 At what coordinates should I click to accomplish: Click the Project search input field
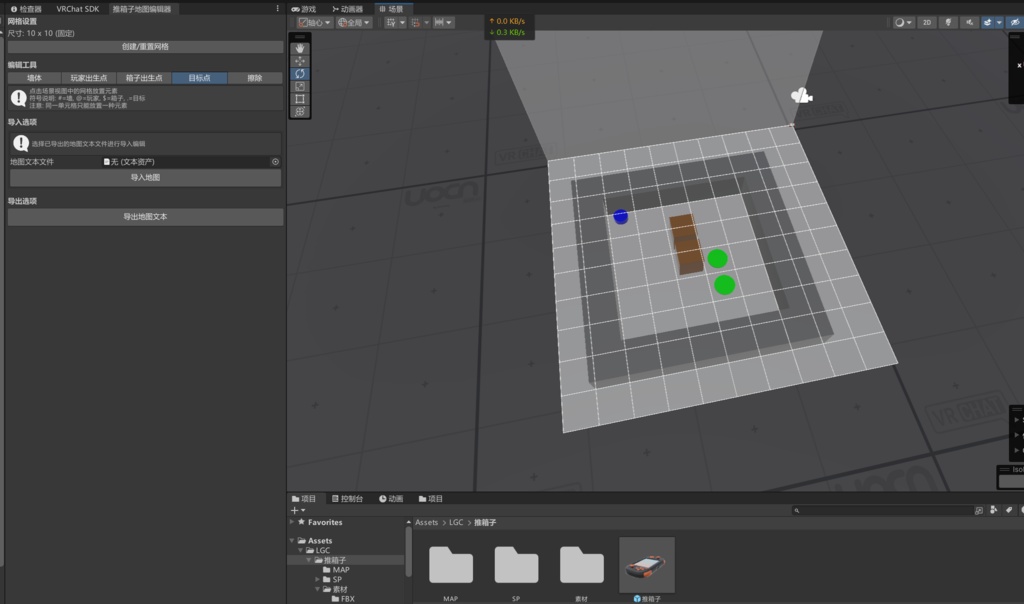(x=882, y=510)
